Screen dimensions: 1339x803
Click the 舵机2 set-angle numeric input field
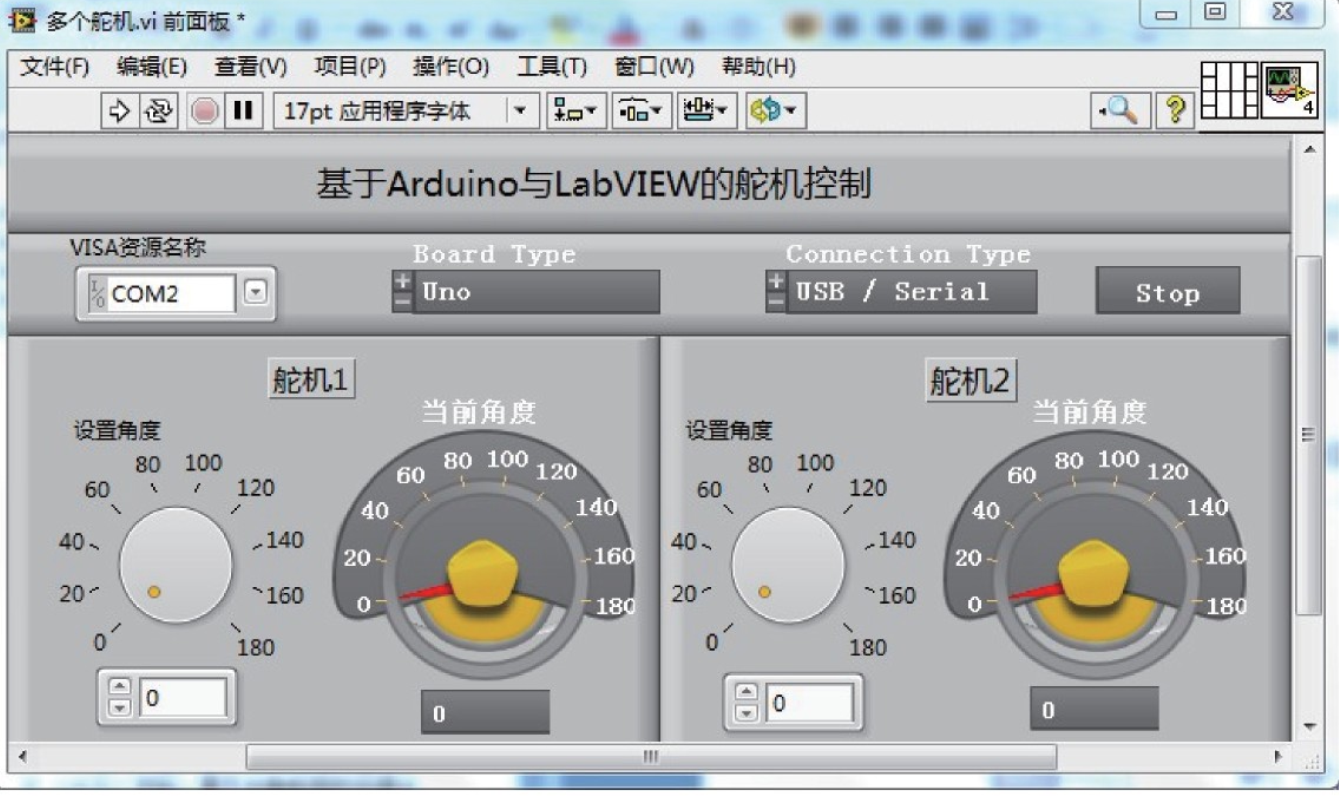pos(810,703)
